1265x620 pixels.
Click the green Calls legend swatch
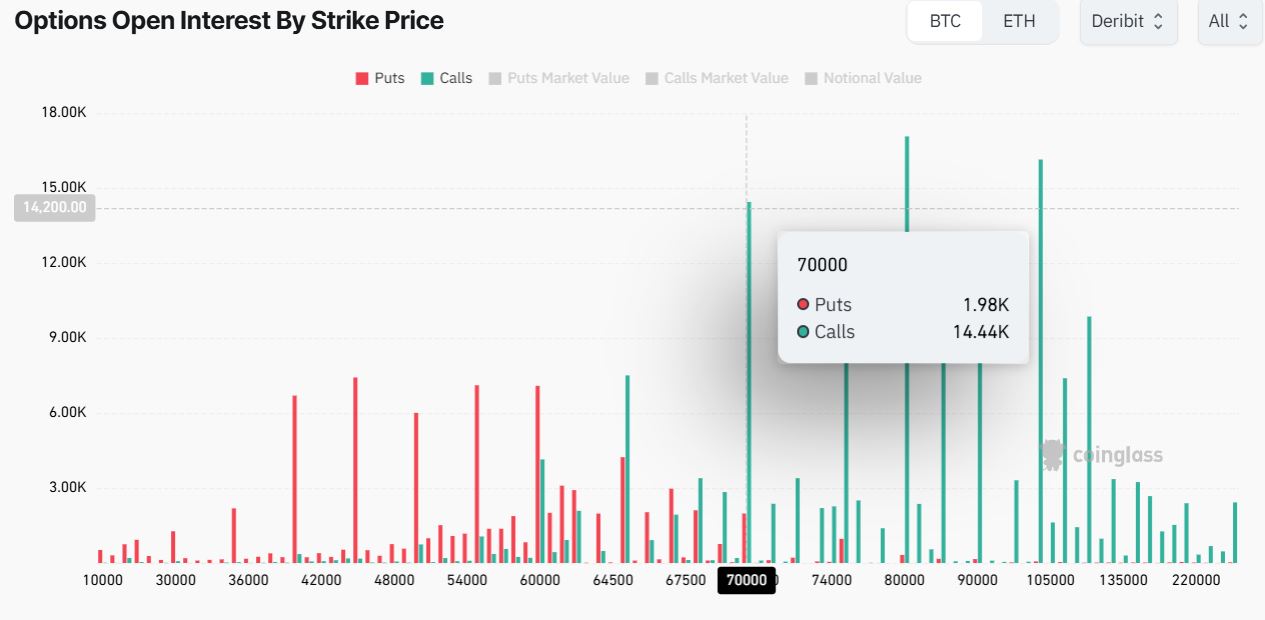427,78
